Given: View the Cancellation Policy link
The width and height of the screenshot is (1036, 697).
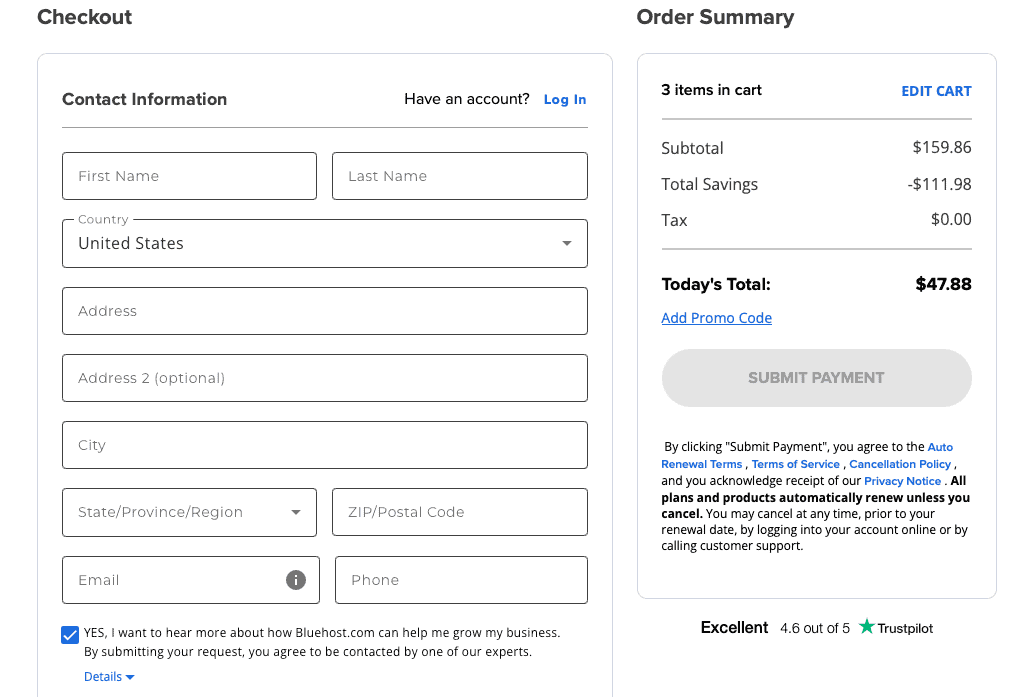Looking at the screenshot, I should pos(900,464).
